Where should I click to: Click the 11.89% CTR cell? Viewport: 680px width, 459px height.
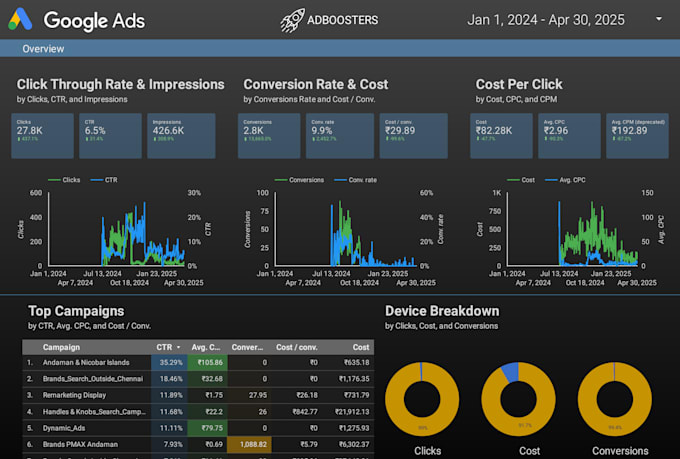169,395
